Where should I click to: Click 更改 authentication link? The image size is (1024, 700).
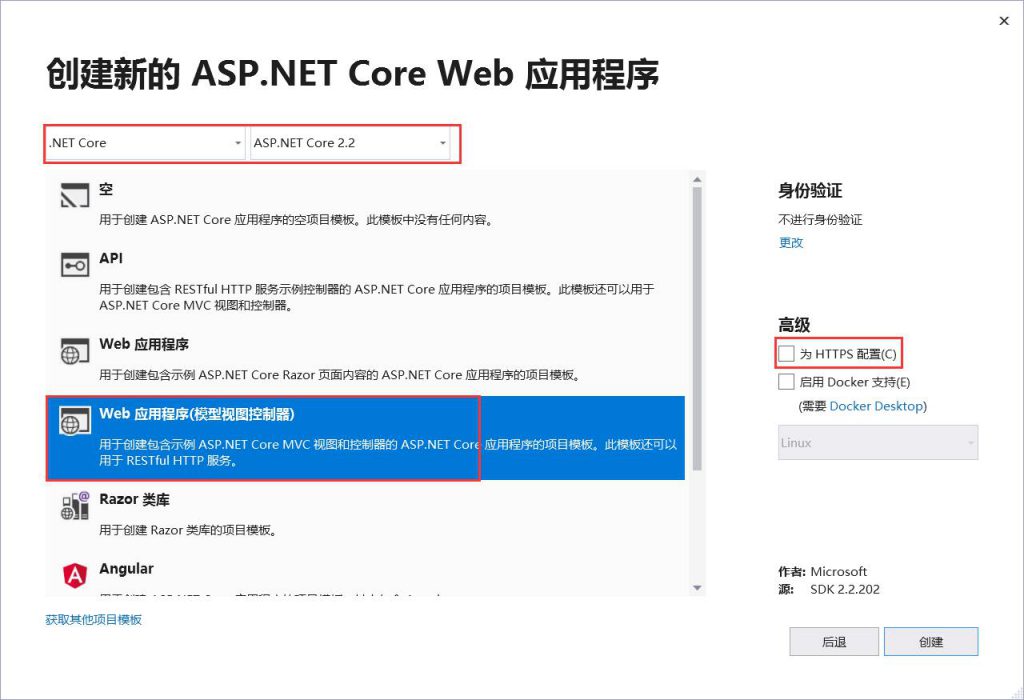pyautogui.click(x=791, y=243)
